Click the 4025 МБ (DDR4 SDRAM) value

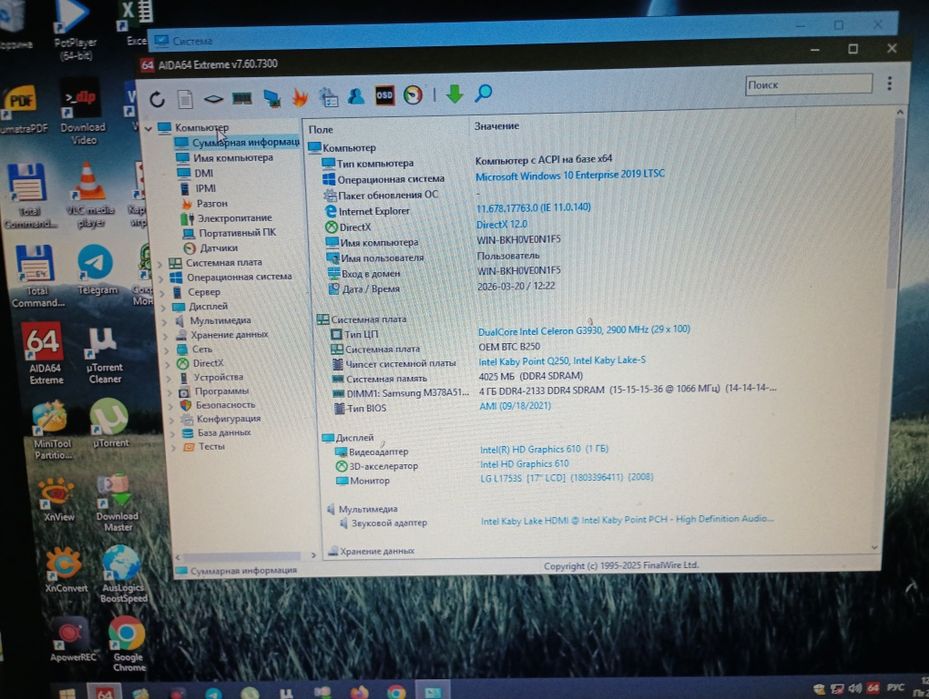tap(531, 376)
